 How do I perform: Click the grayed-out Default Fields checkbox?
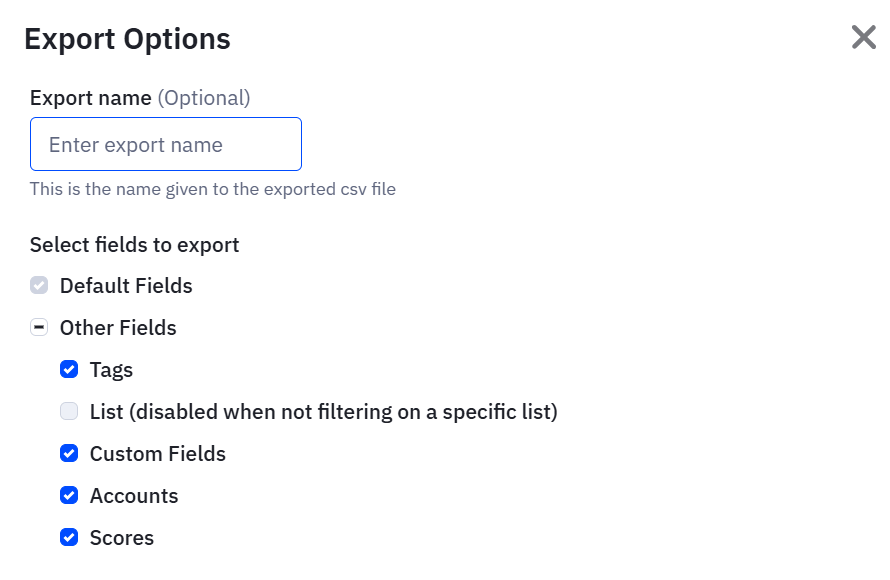38,285
